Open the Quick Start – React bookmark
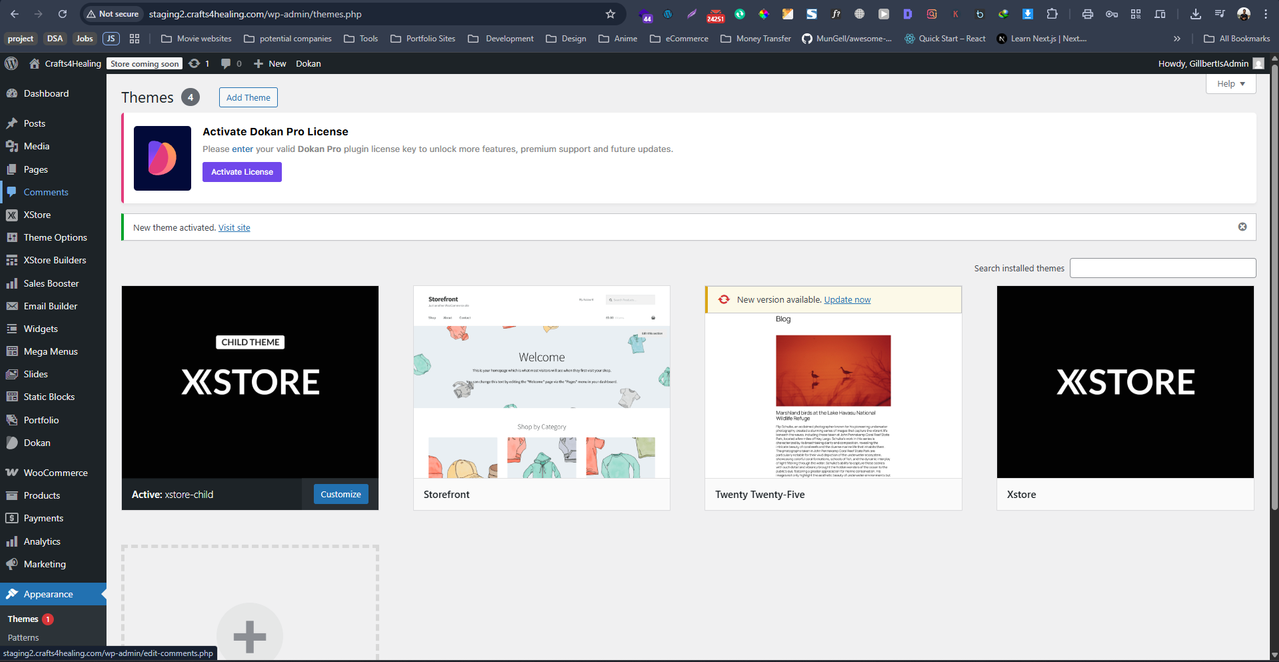 click(944, 38)
